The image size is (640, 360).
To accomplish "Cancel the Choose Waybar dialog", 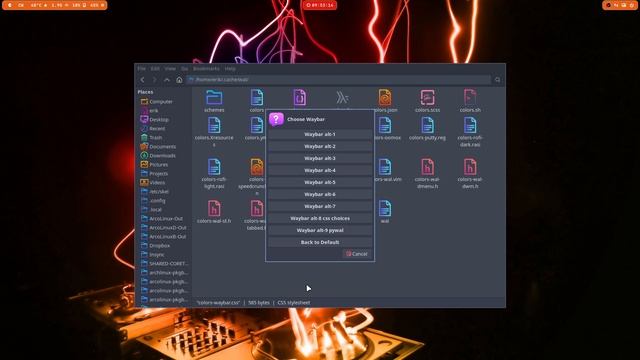I will 357,254.
